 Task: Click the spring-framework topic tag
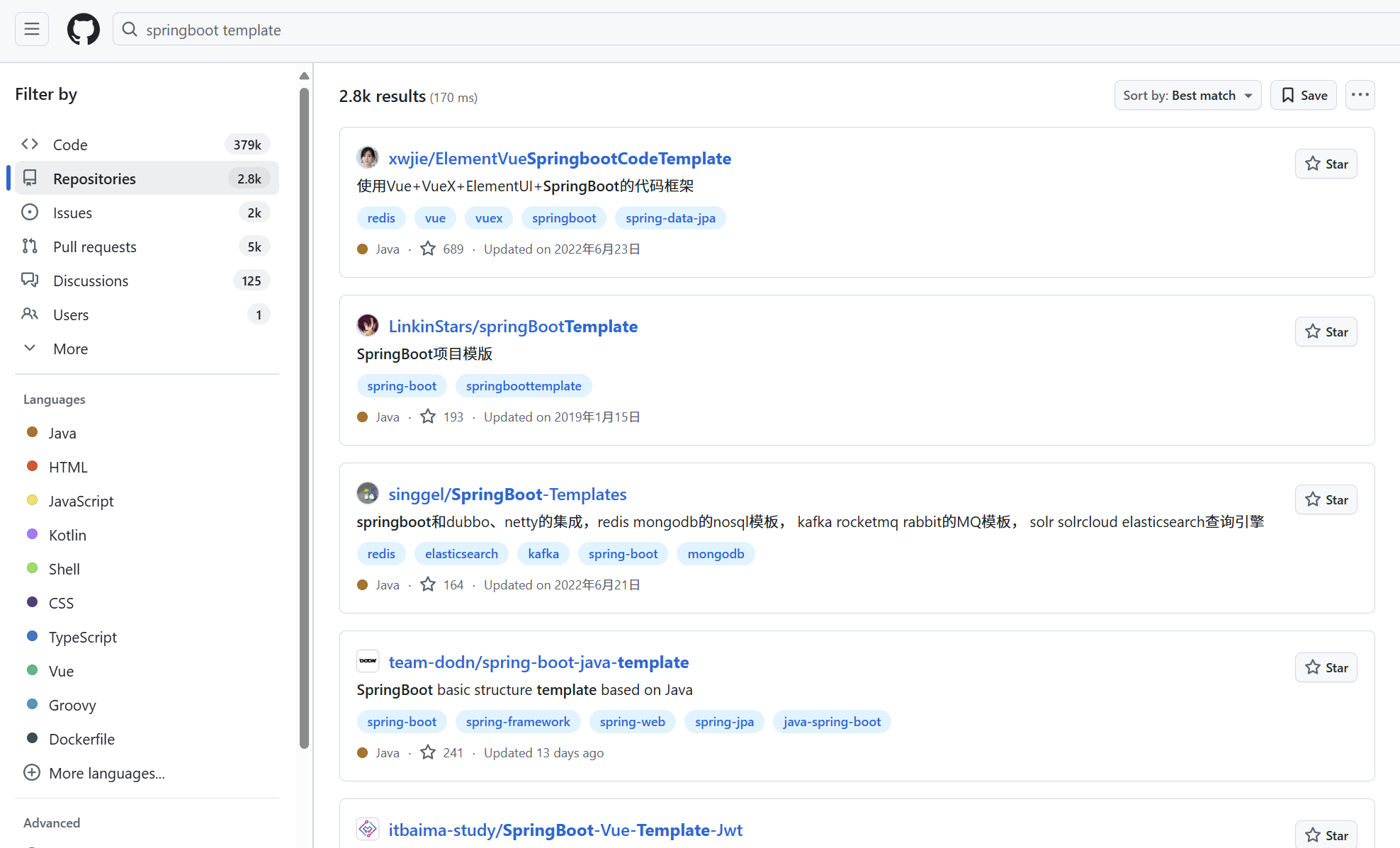point(518,722)
